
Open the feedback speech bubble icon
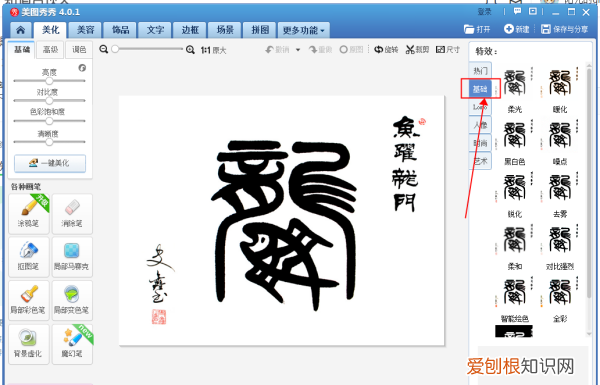[x=517, y=11]
